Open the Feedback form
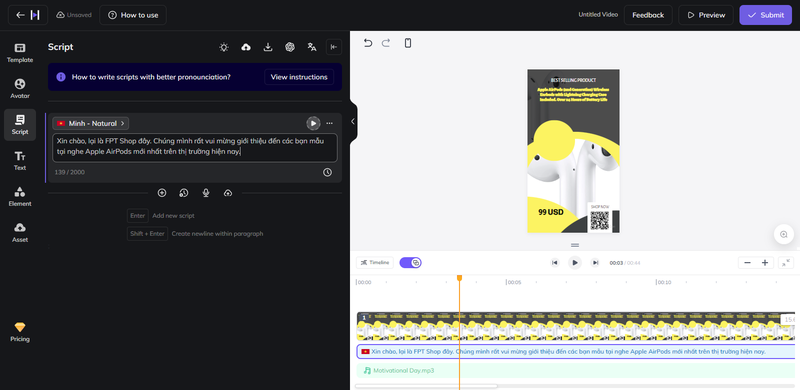Image resolution: width=800 pixels, height=390 pixels. pyautogui.click(x=648, y=15)
